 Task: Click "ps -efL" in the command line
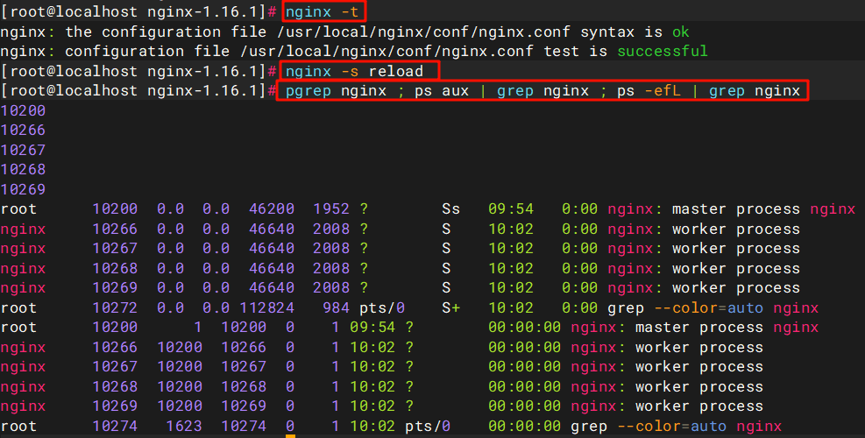(649, 90)
